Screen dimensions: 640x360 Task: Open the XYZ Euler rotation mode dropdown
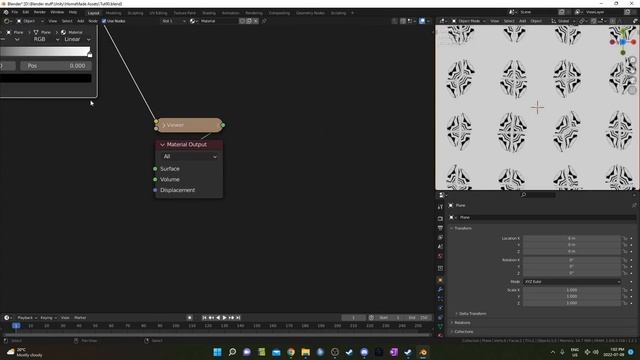(x=572, y=282)
